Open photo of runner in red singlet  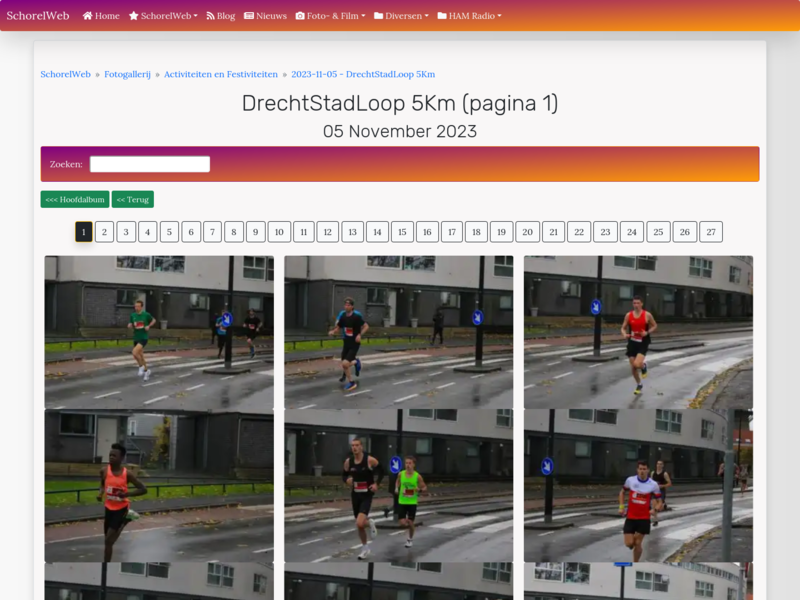click(638, 332)
